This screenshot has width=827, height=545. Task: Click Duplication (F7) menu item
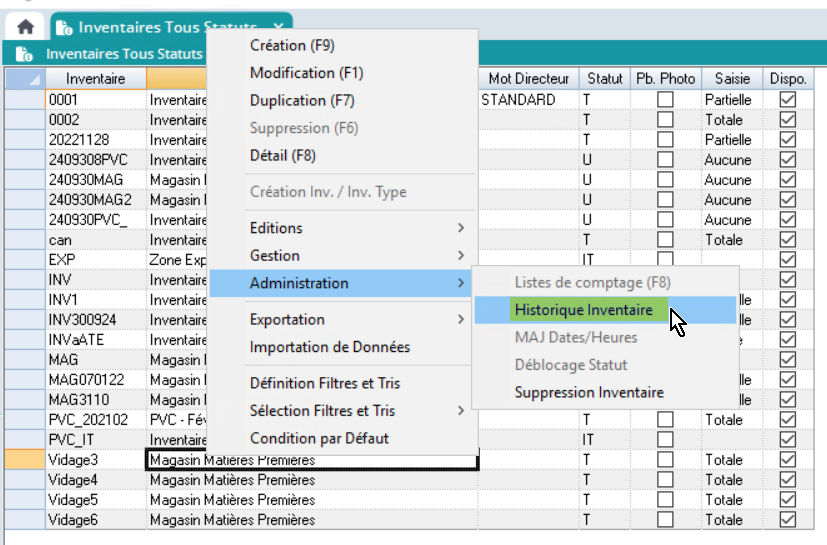(302, 101)
